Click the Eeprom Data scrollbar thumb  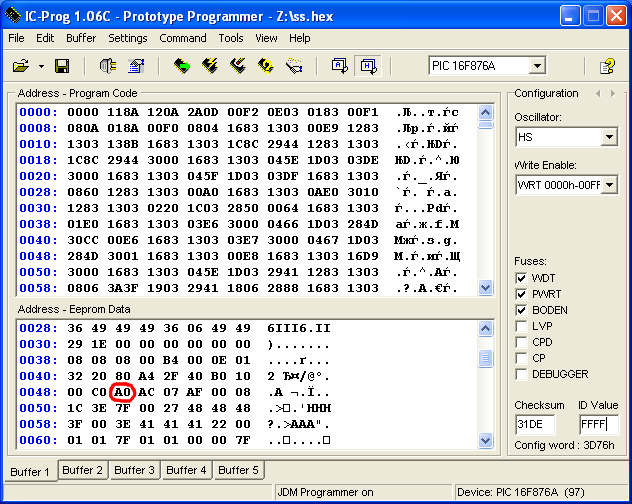[x=485, y=358]
